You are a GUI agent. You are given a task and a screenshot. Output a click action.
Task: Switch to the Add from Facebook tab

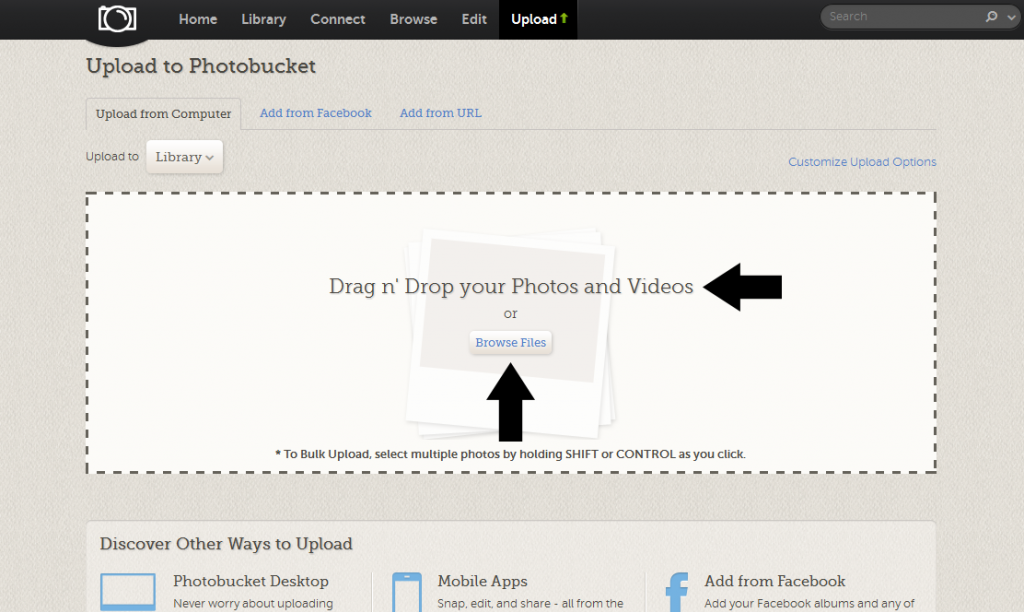(315, 113)
